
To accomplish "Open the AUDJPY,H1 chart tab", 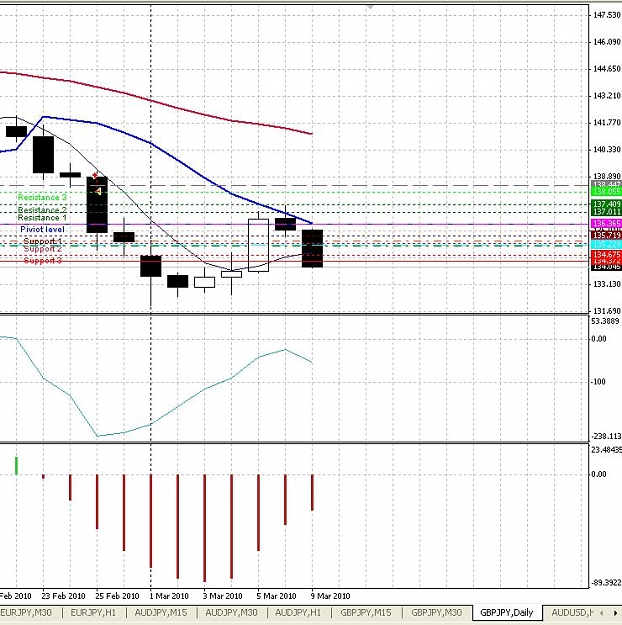I will coord(298,612).
